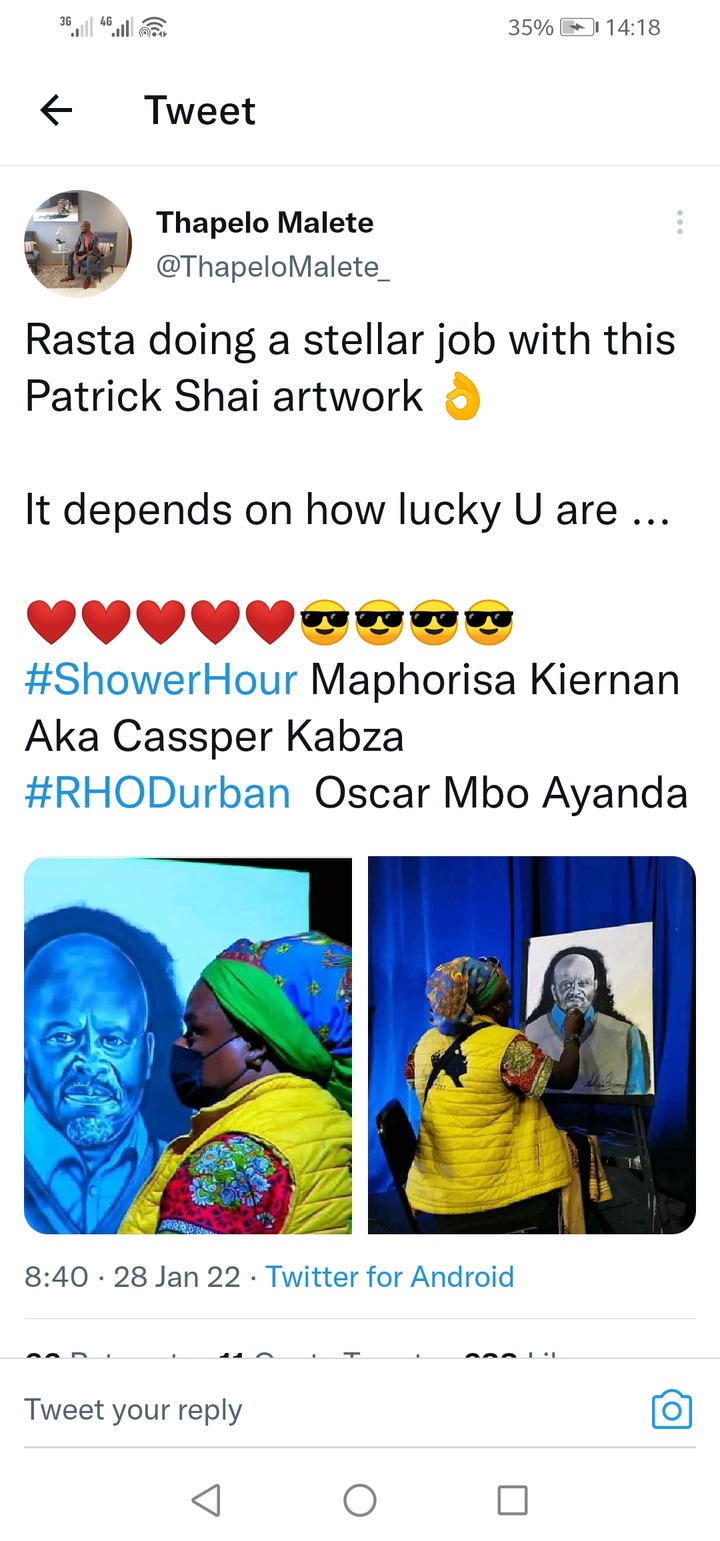Image resolution: width=720 pixels, height=1541 pixels.
Task: Tap the Thapelo Malete display name
Action: 264,222
